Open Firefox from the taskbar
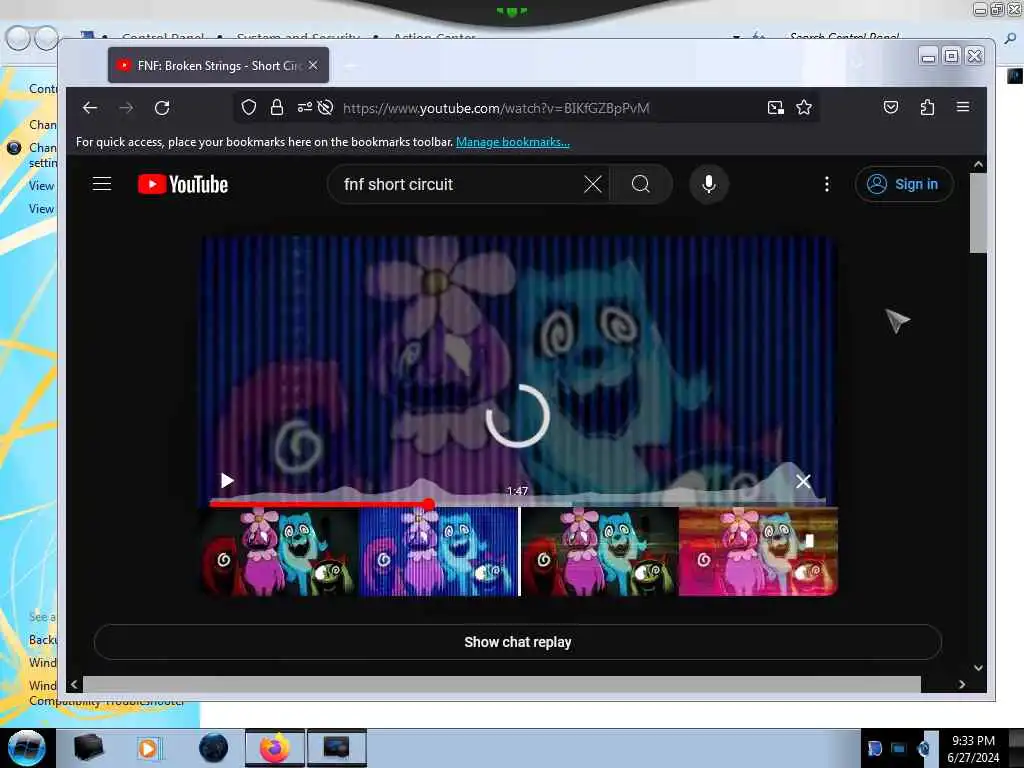Screen dimensions: 1024x768 click(x=275, y=748)
